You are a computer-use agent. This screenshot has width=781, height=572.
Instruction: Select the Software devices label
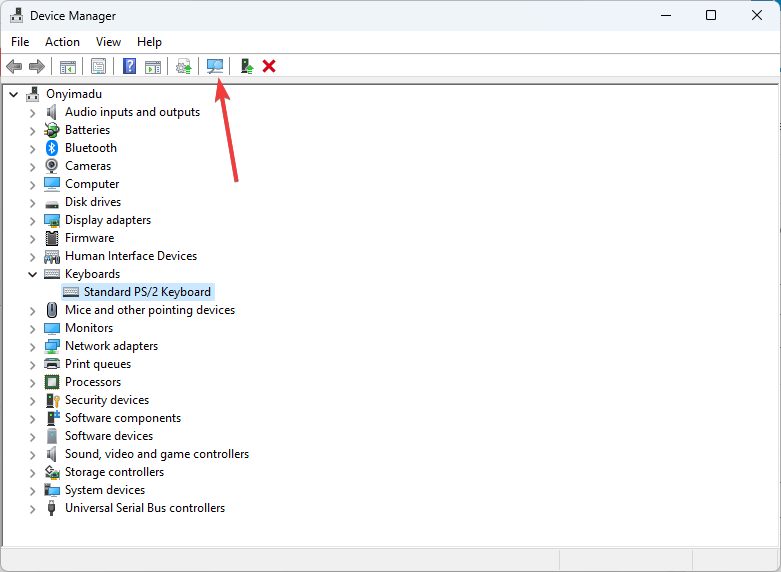tap(109, 436)
